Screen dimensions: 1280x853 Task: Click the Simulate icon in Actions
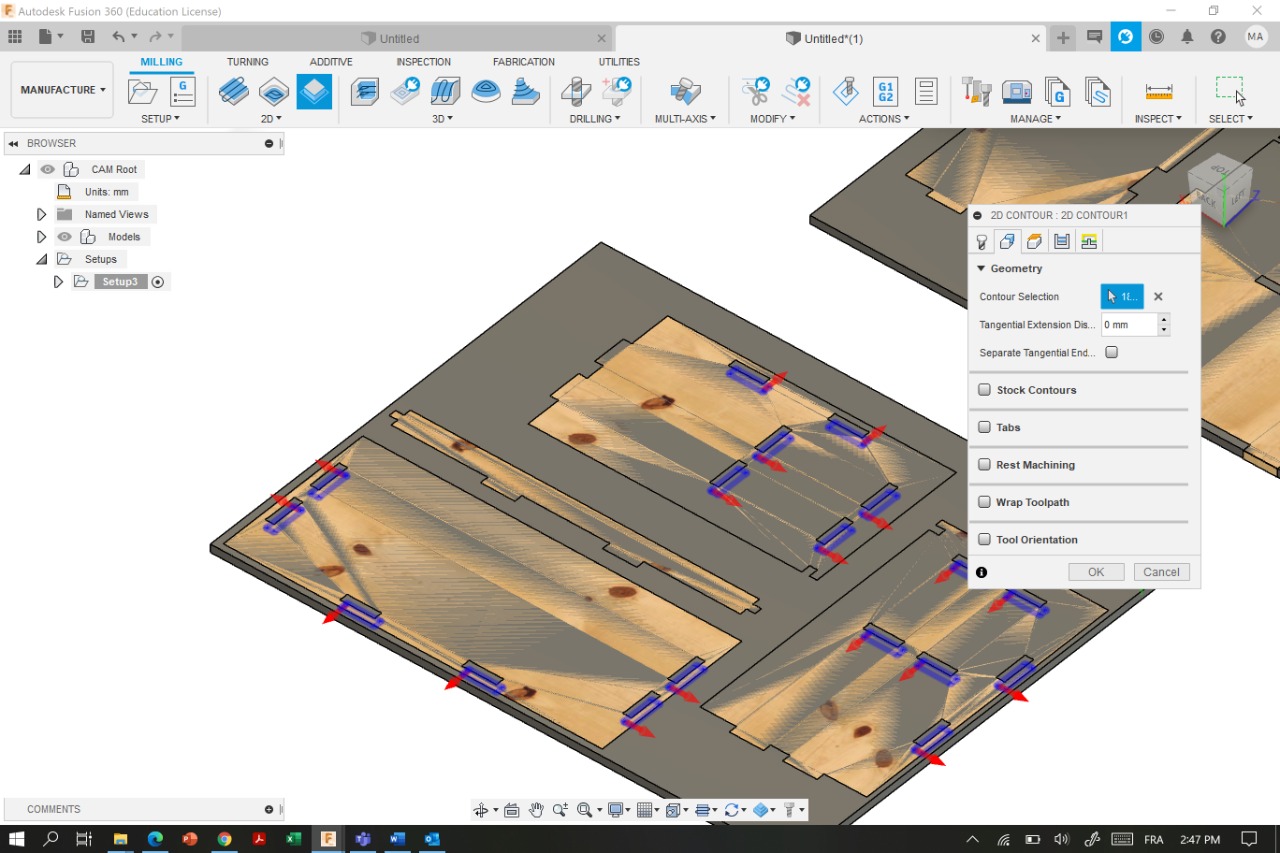point(845,92)
